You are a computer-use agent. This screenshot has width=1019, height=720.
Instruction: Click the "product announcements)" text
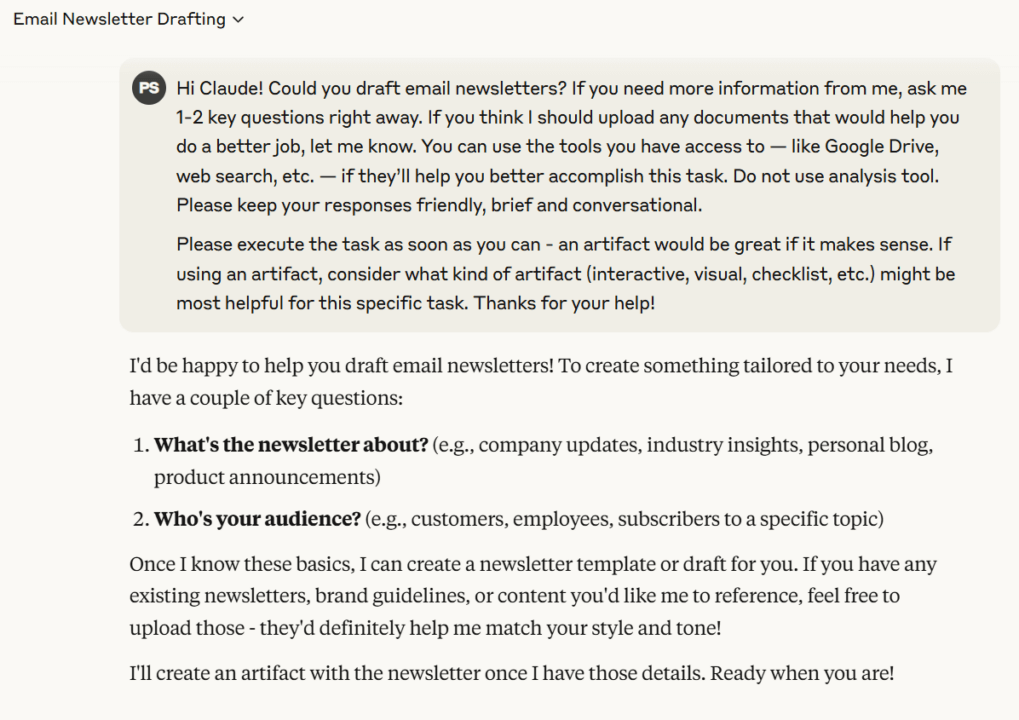point(267,478)
